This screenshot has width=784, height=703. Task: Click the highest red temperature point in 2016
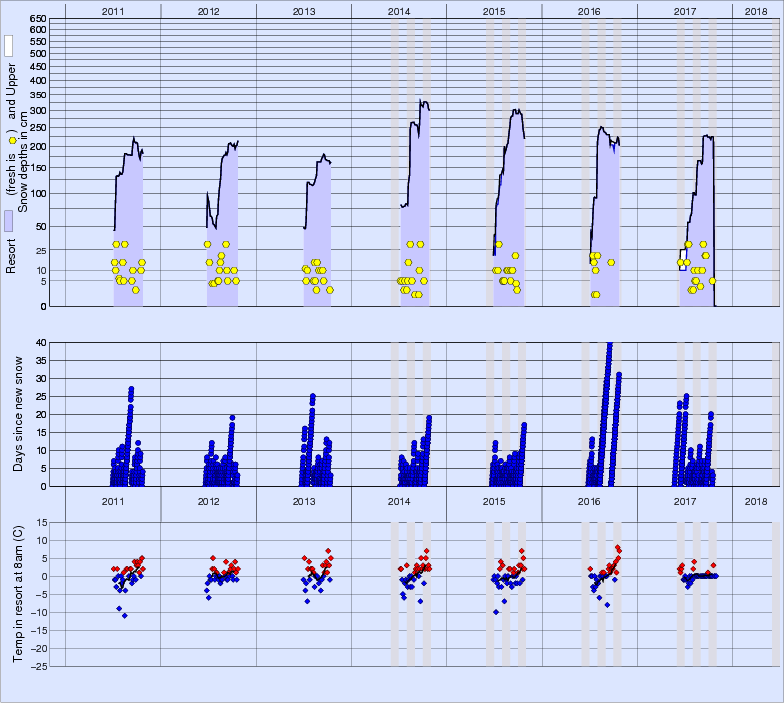[x=617, y=548]
